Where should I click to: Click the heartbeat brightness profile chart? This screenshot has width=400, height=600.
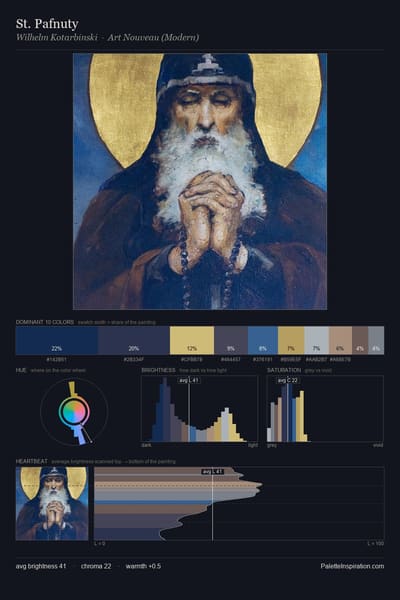coord(239,503)
